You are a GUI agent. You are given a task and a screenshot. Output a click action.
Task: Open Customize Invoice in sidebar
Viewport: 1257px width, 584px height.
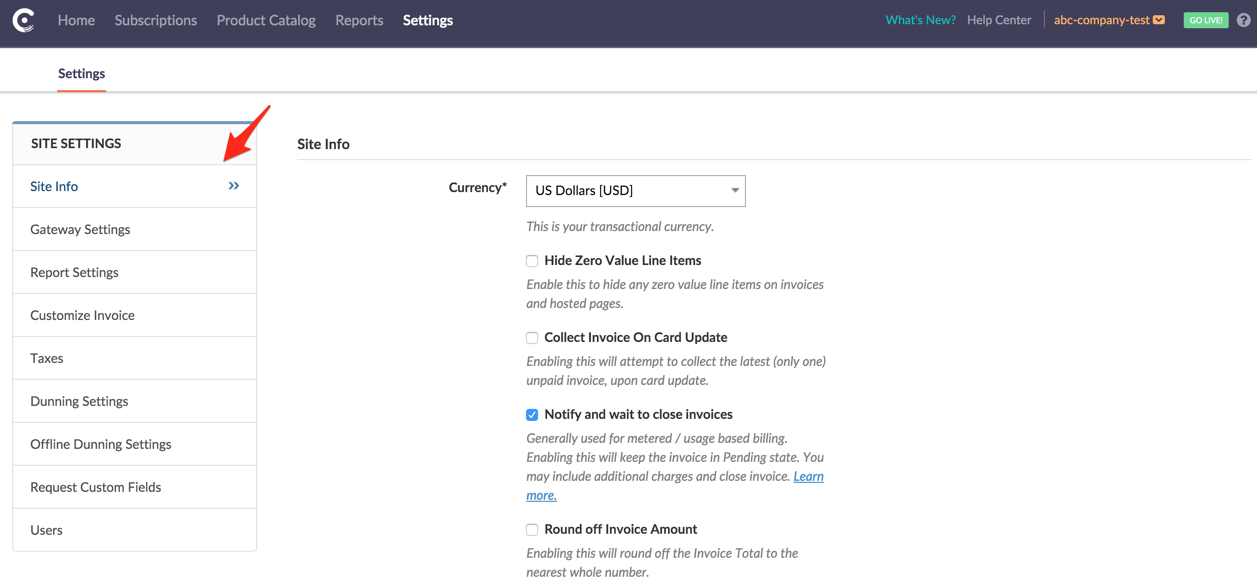click(x=134, y=315)
